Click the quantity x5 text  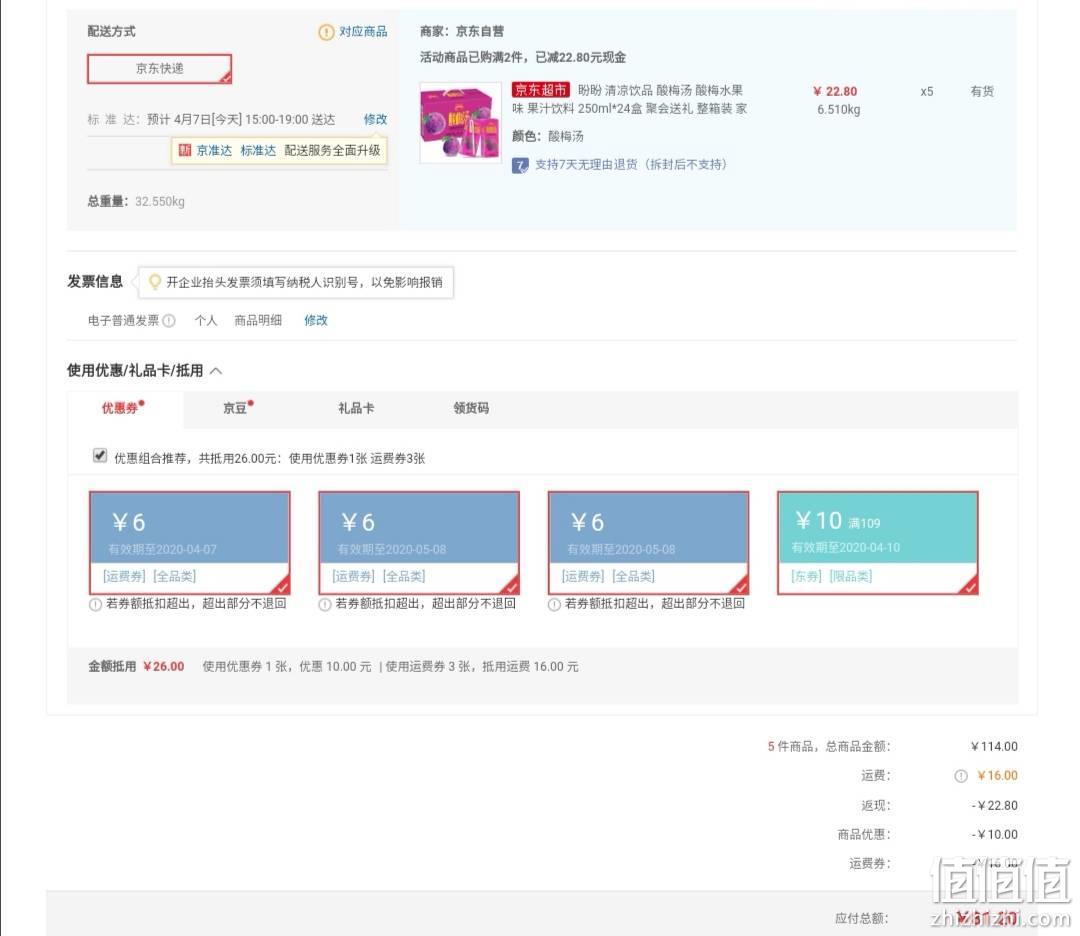(927, 92)
